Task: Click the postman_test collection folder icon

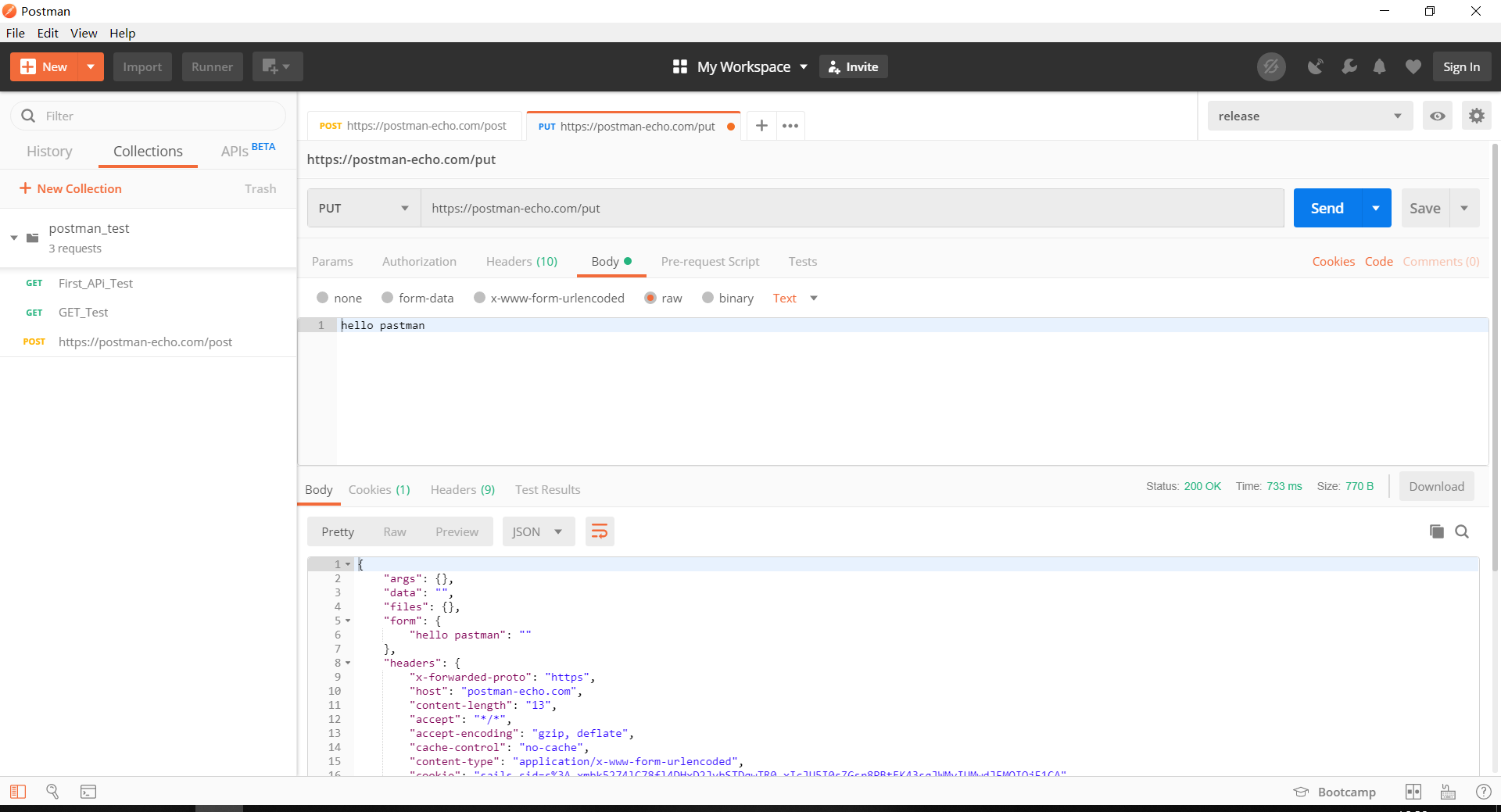Action: (x=32, y=238)
